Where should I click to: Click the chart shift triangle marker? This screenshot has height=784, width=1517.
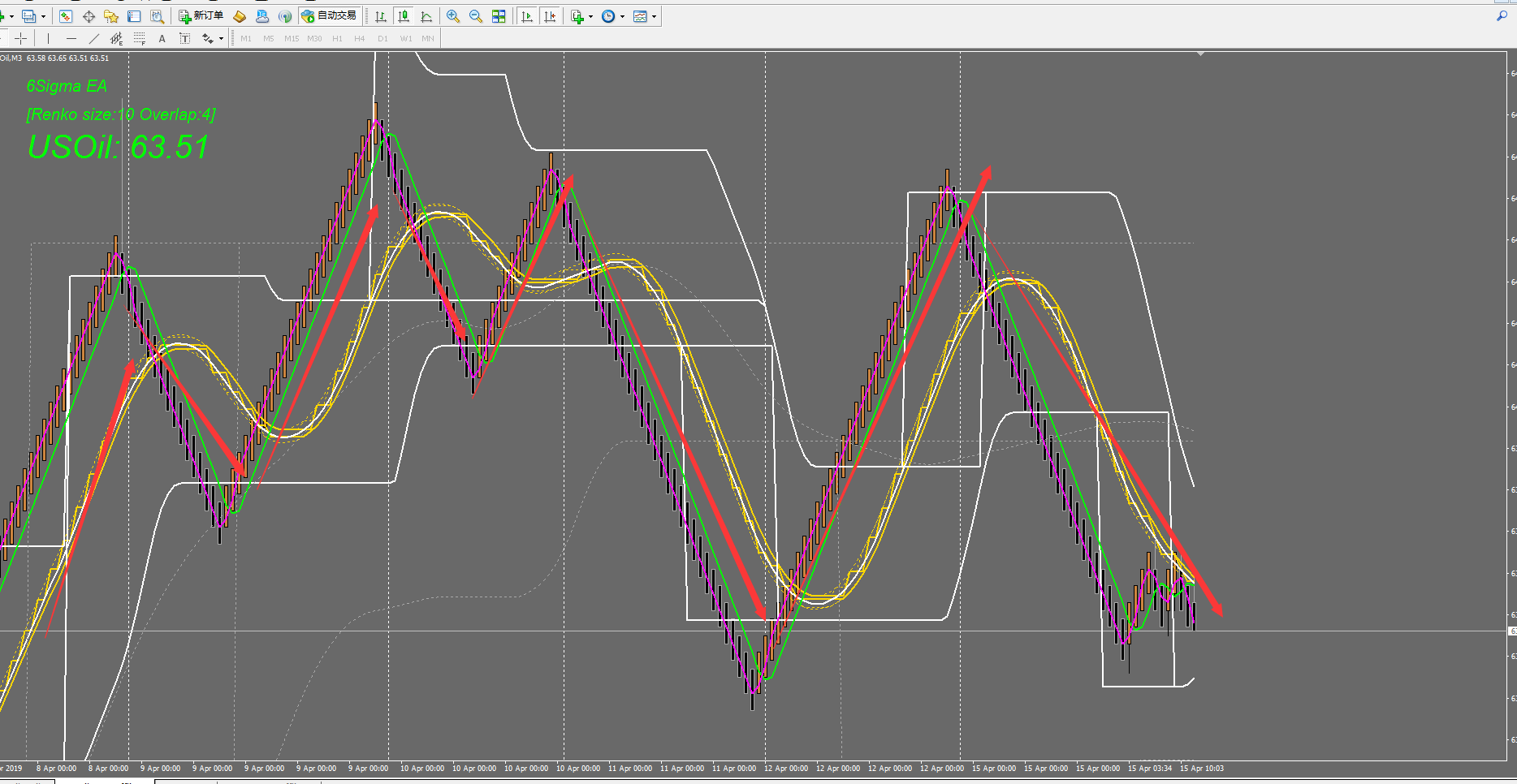tap(1200, 54)
